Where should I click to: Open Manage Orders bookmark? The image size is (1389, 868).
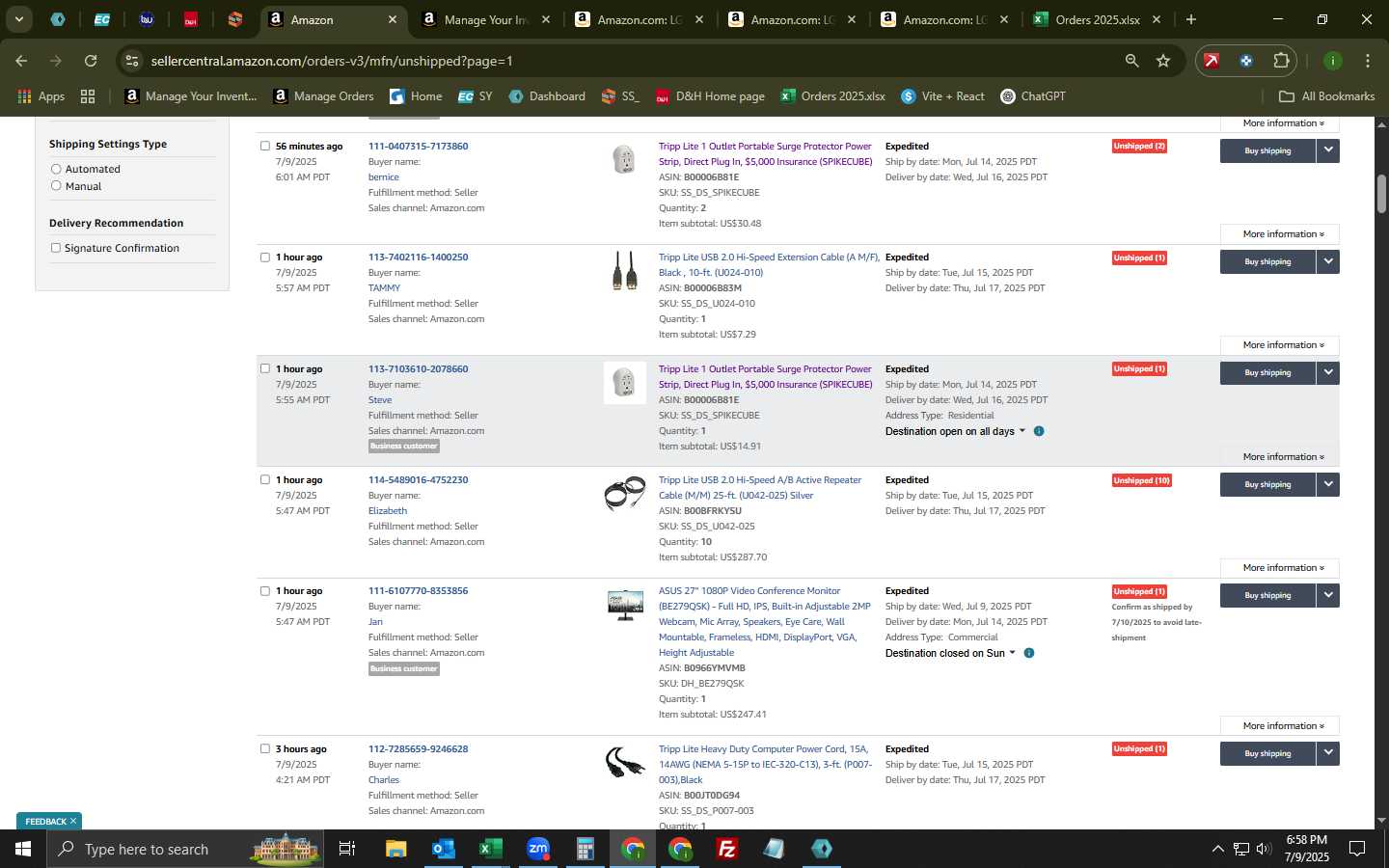point(323,96)
